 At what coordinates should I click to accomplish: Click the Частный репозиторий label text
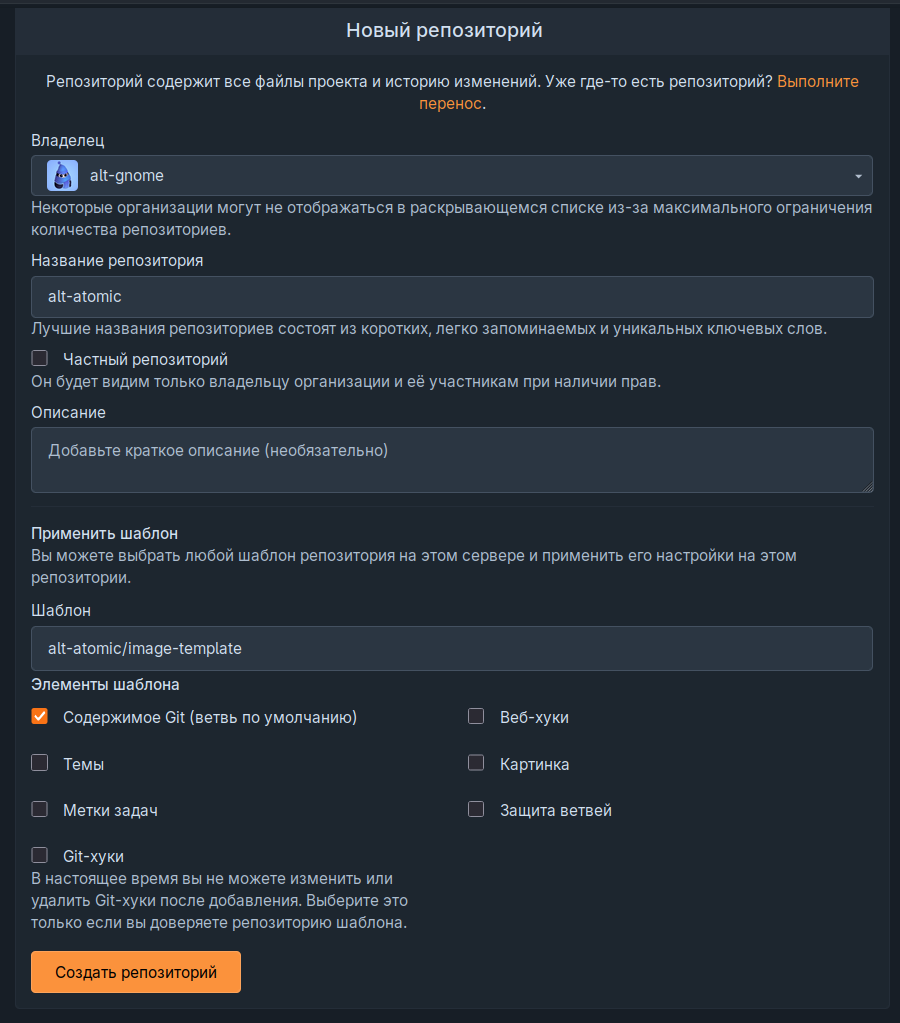[146, 359]
